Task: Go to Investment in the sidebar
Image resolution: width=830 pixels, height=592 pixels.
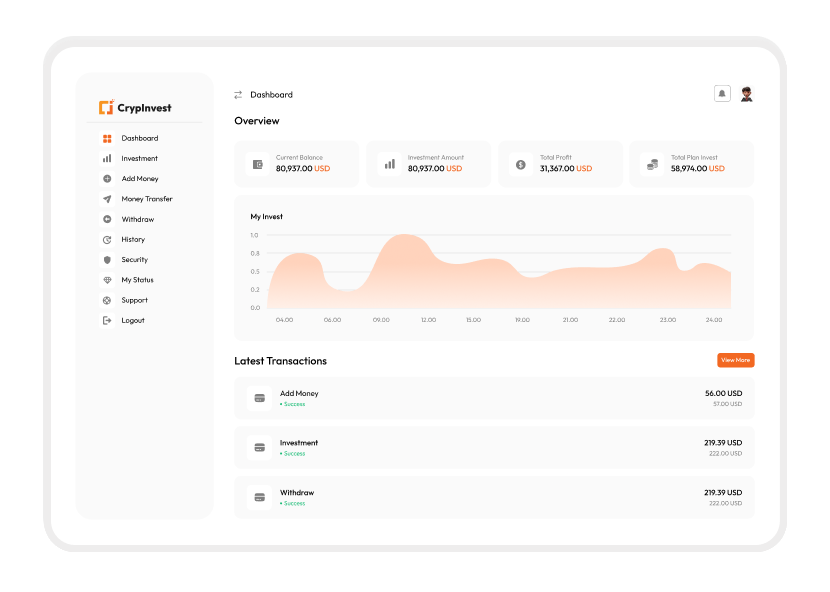Action: 139,158
